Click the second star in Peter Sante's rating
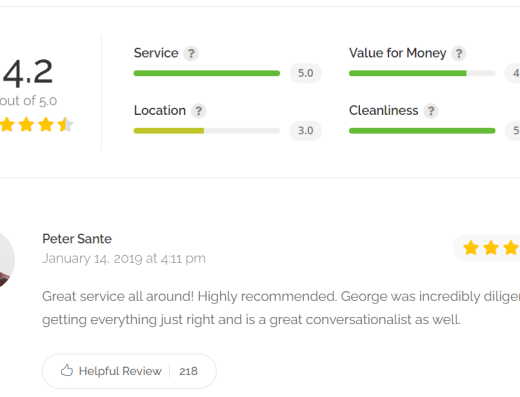520x397 pixels. [x=491, y=248]
